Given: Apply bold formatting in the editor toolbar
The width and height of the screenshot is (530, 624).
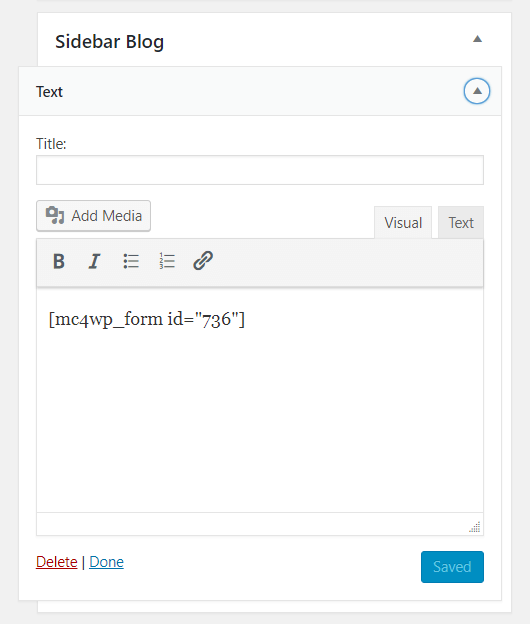Looking at the screenshot, I should pos(59,261).
